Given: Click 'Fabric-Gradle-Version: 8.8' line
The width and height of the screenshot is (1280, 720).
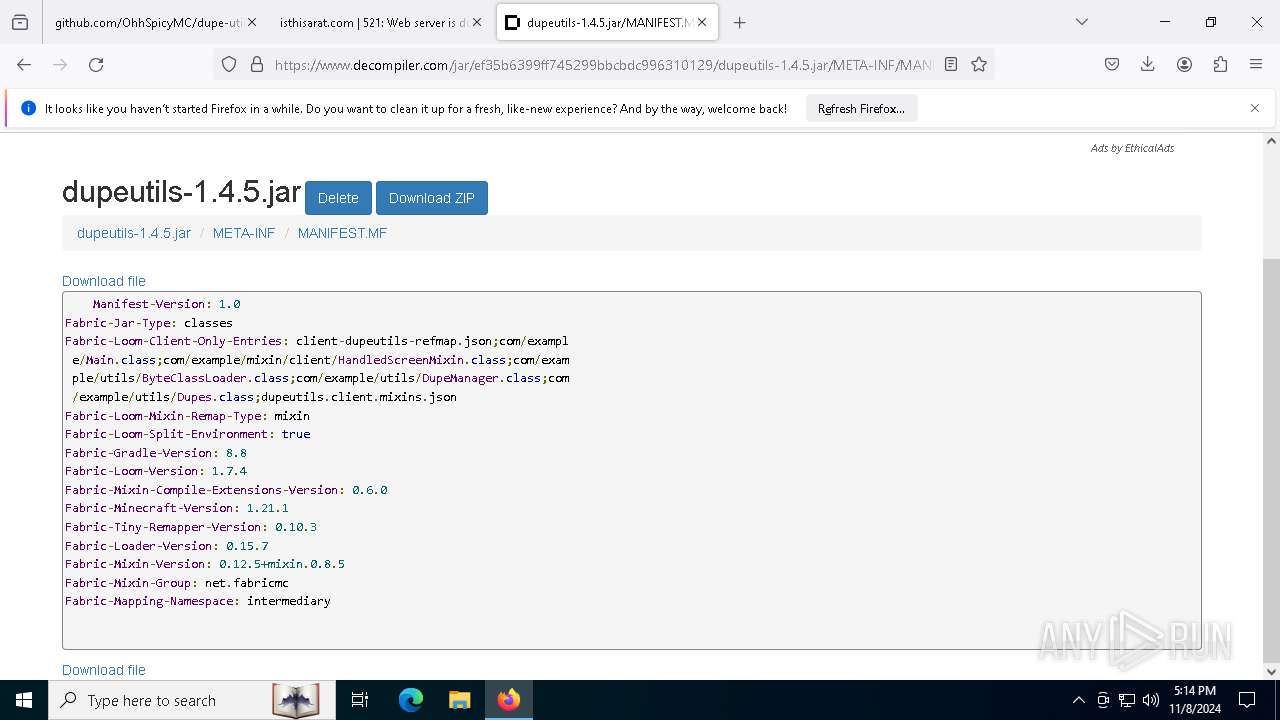Looking at the screenshot, I should coord(156,453).
